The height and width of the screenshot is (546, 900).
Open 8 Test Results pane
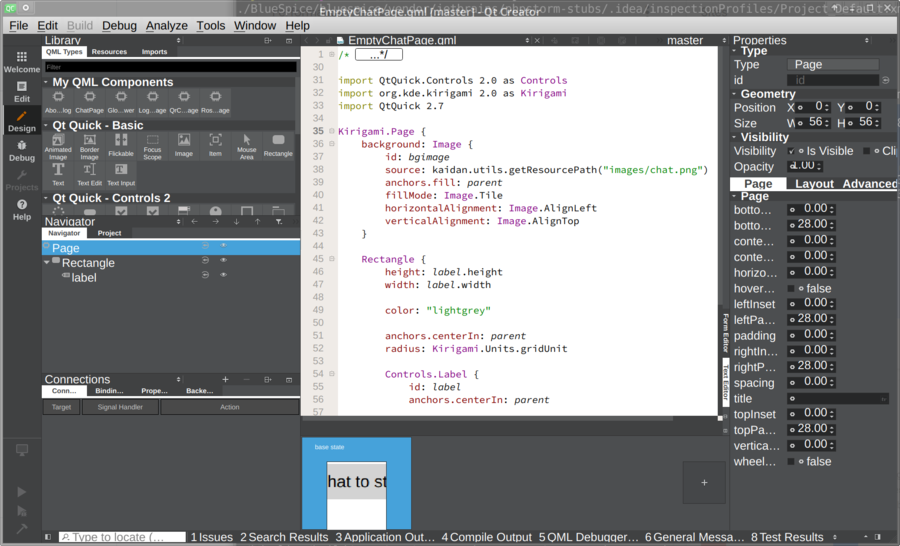pyautogui.click(x=787, y=537)
